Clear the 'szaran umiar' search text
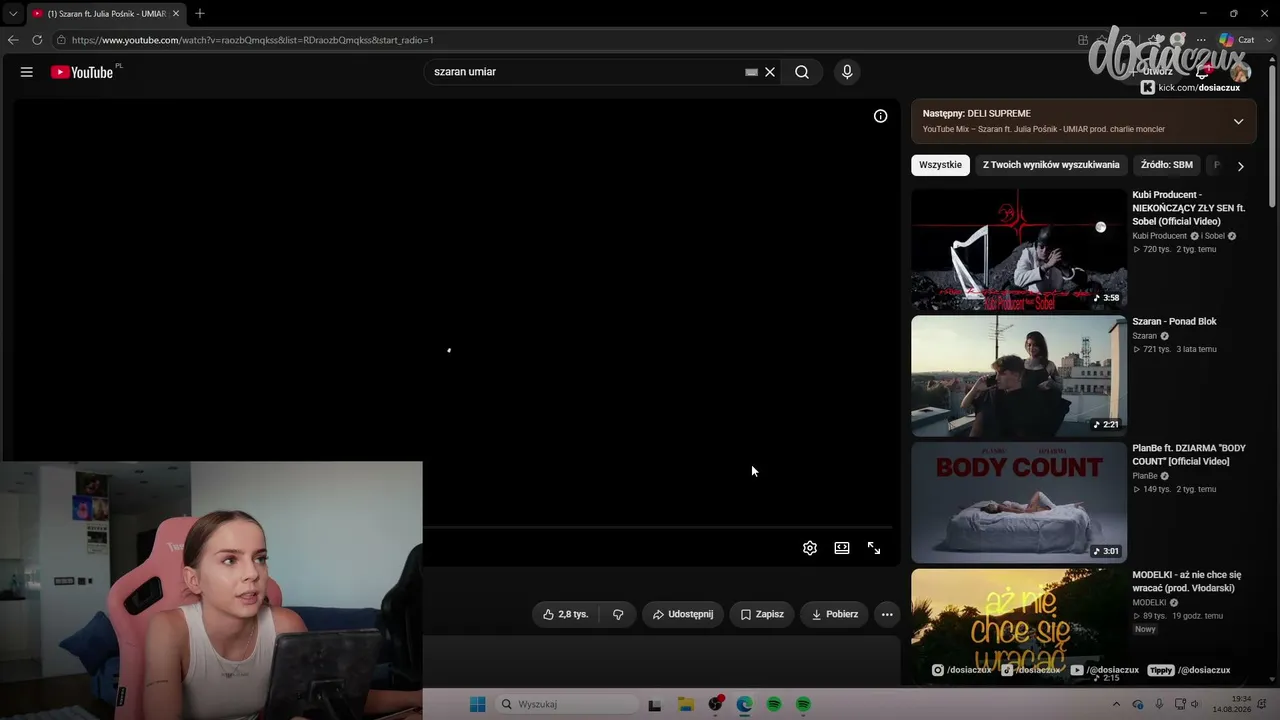The image size is (1280, 720). [x=770, y=72]
